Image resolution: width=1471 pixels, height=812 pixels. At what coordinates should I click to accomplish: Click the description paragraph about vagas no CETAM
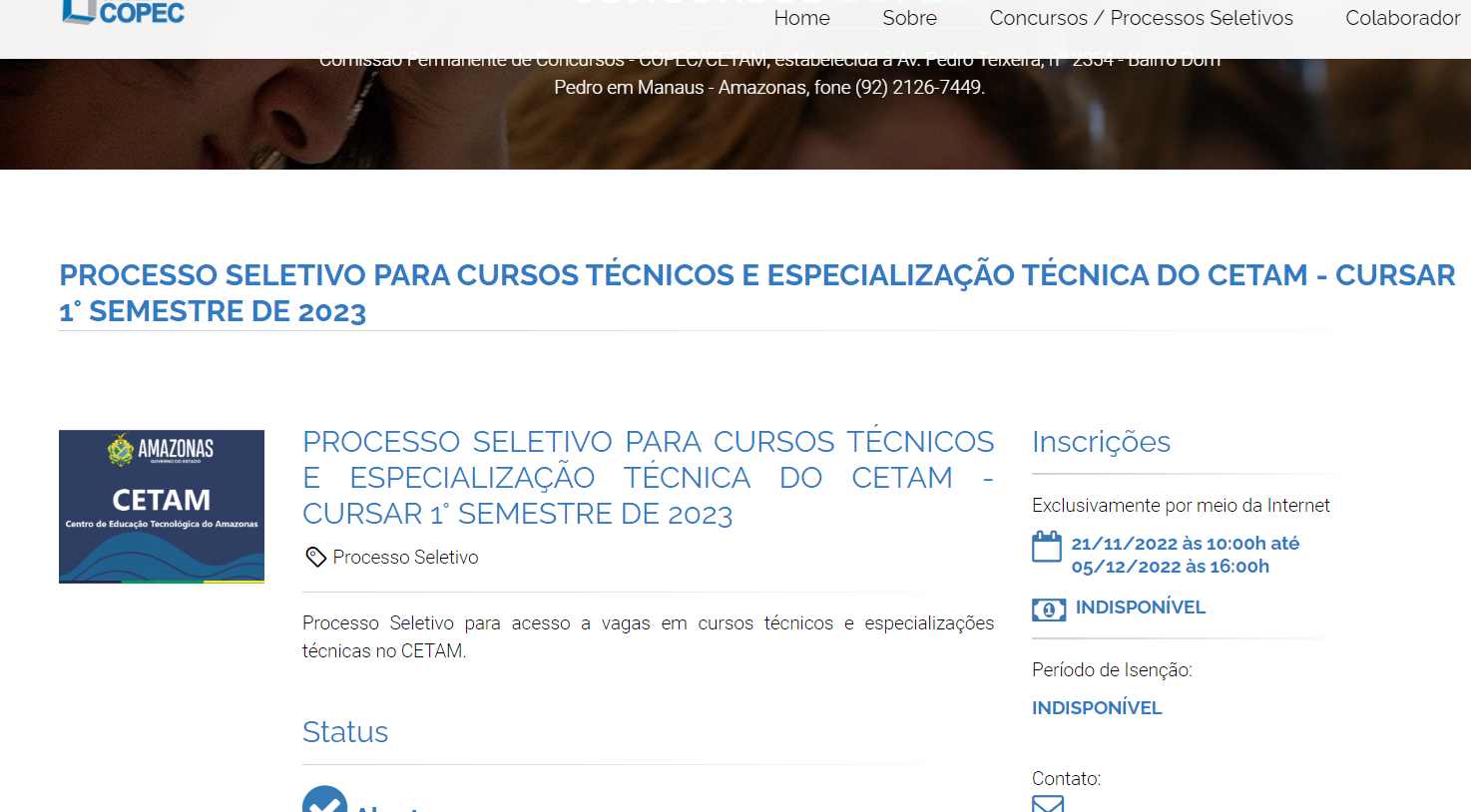tap(649, 636)
